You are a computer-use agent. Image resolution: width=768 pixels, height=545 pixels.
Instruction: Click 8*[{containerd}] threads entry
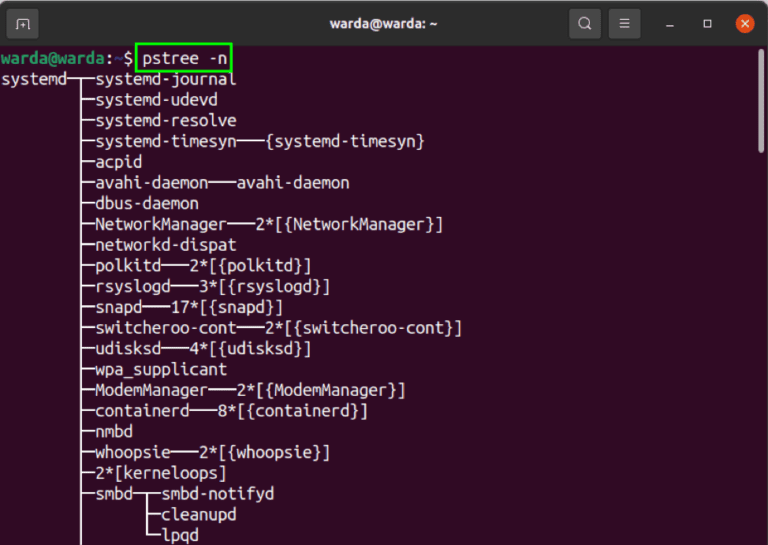pyautogui.click(x=293, y=411)
